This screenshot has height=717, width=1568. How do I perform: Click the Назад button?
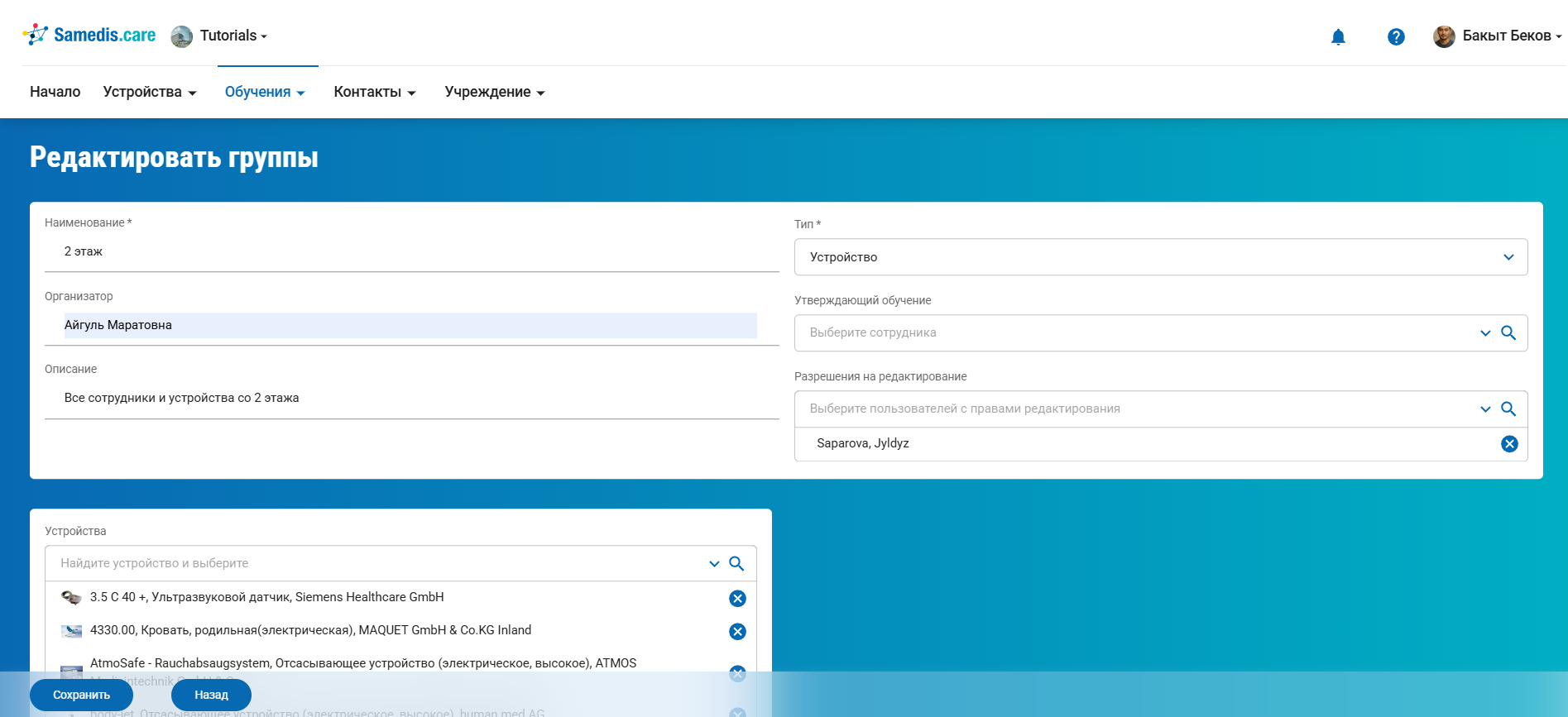(x=211, y=695)
